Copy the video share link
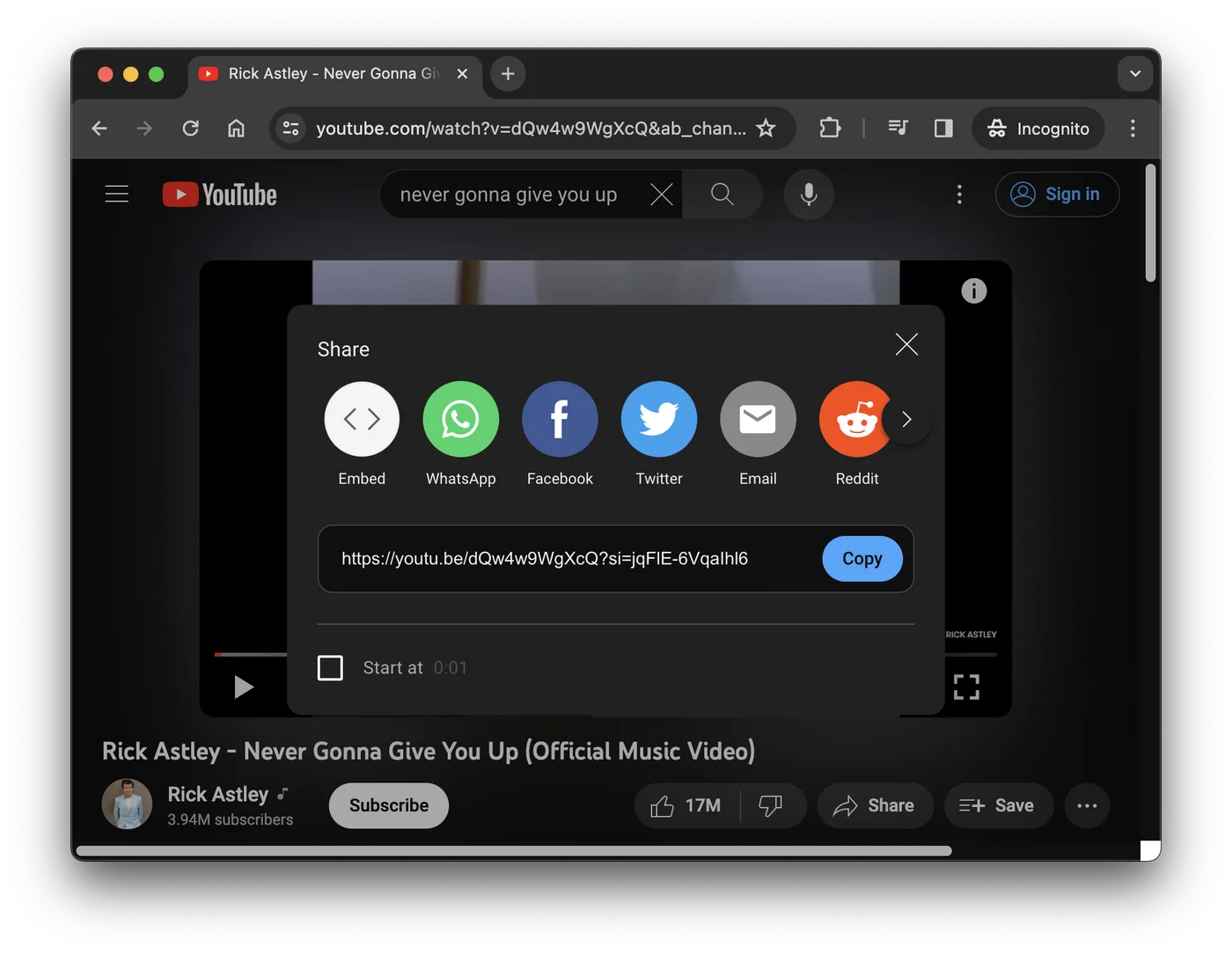The image size is (1232, 955). pos(862,559)
